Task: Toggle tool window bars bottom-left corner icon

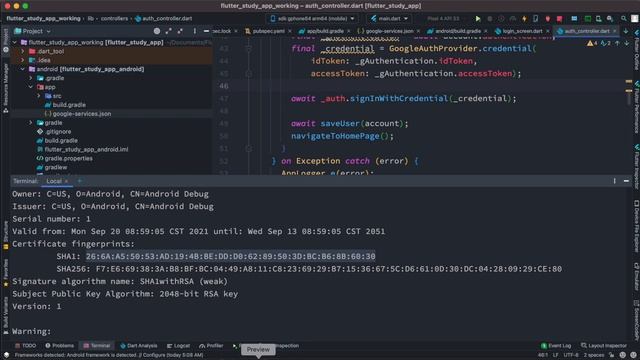Action: (6, 355)
